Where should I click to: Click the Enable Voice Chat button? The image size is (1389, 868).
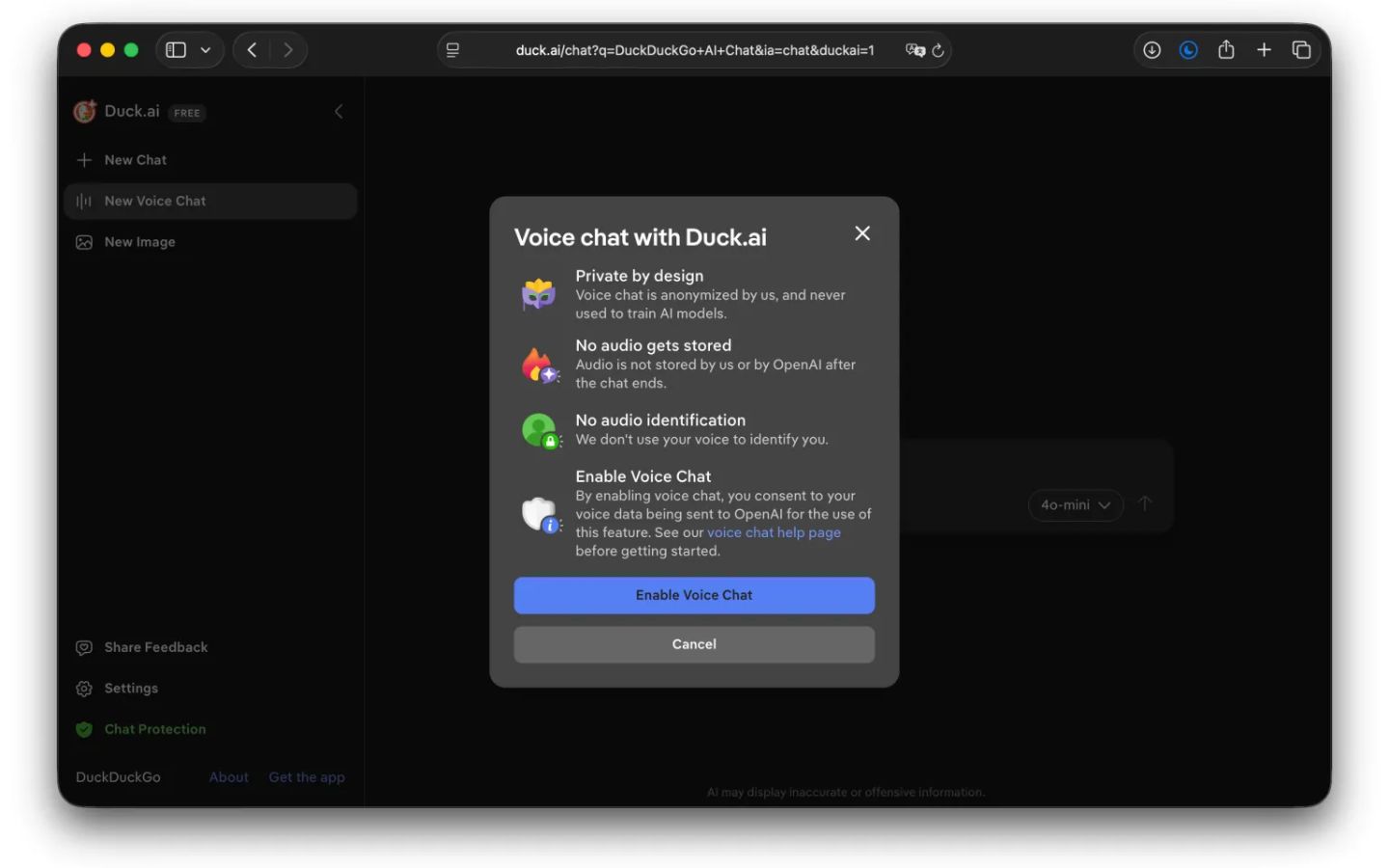(x=694, y=595)
